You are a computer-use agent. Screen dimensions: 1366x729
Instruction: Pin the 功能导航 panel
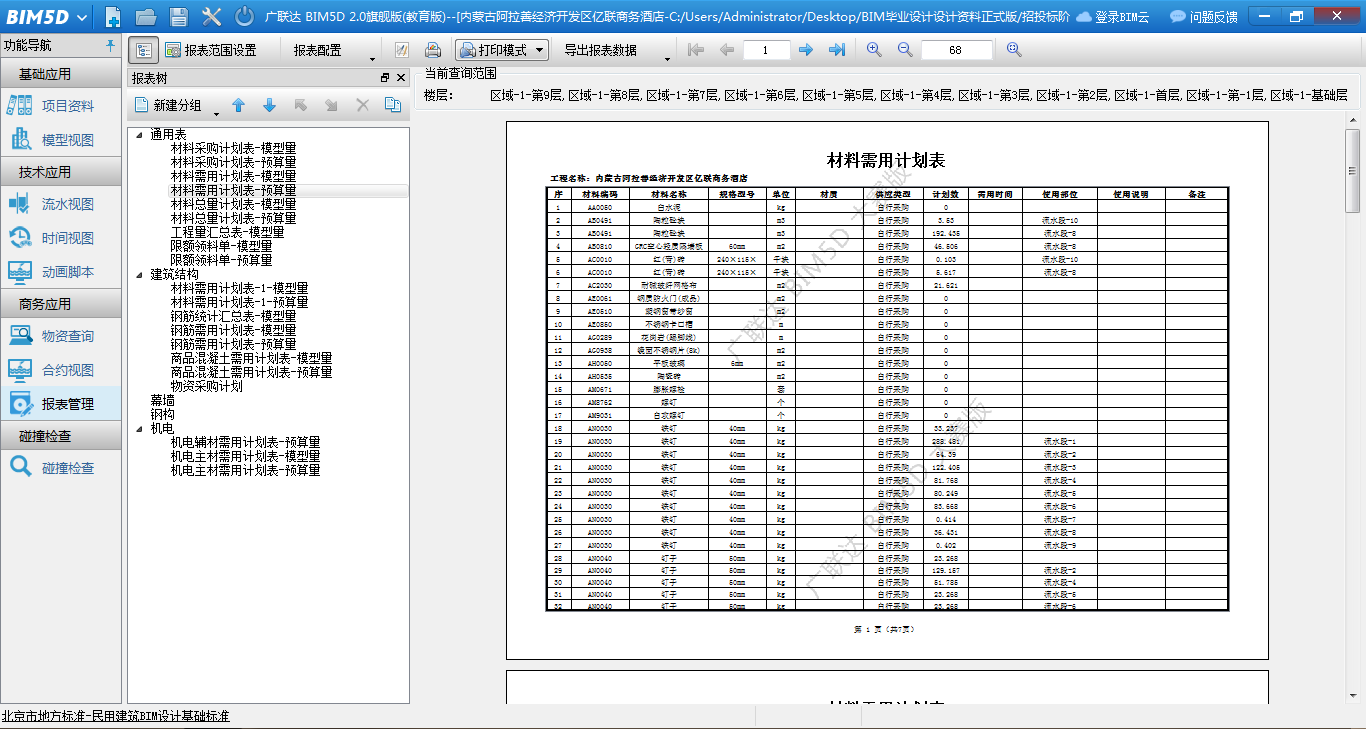coord(110,46)
